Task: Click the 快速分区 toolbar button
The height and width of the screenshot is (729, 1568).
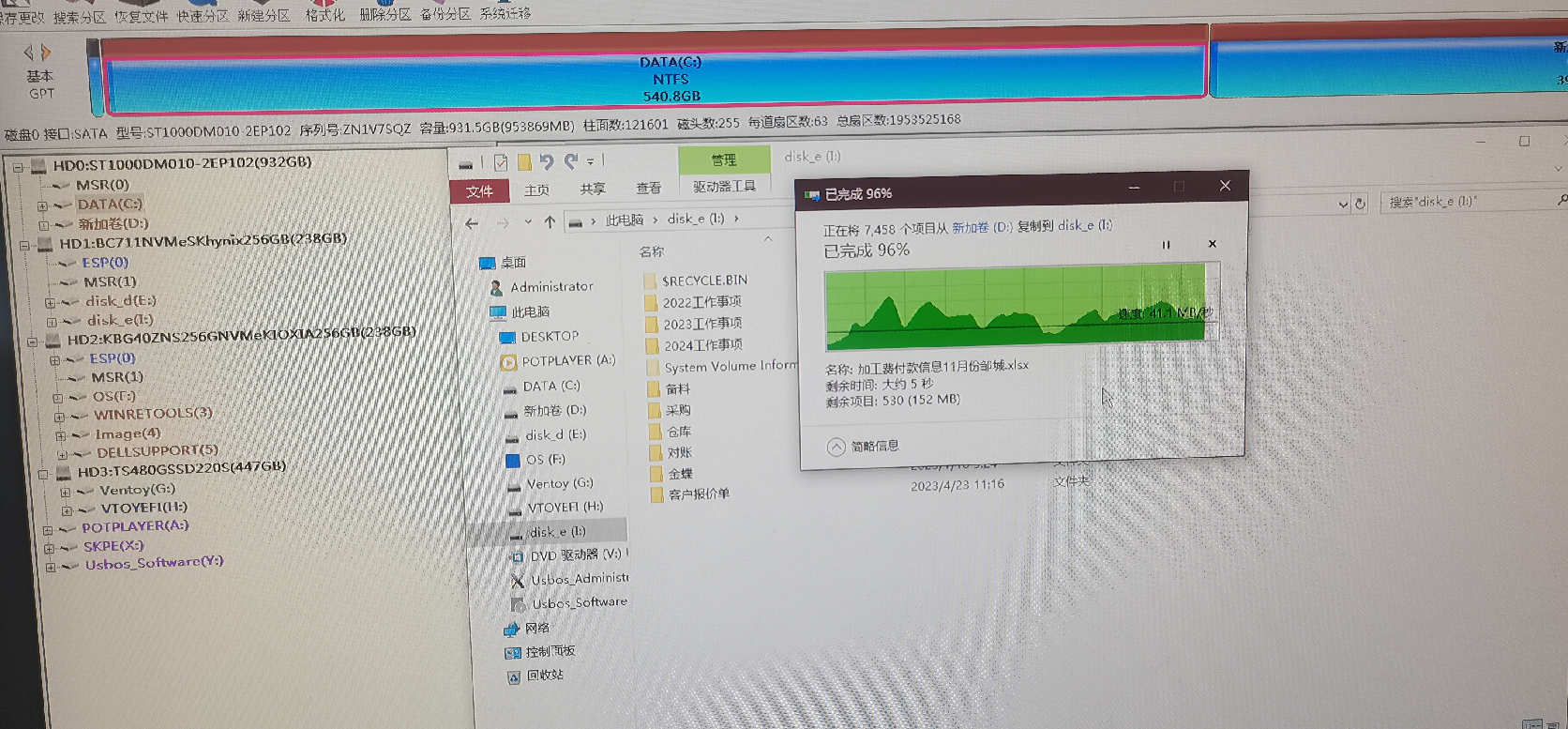Action: [x=203, y=16]
